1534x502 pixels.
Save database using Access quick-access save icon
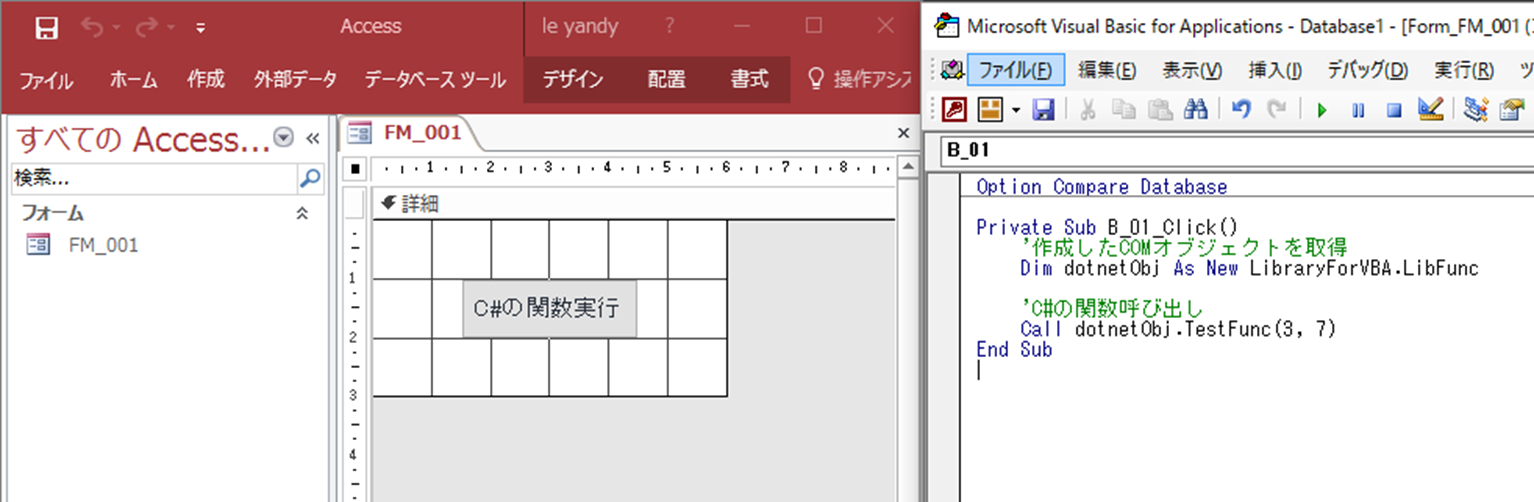(46, 27)
